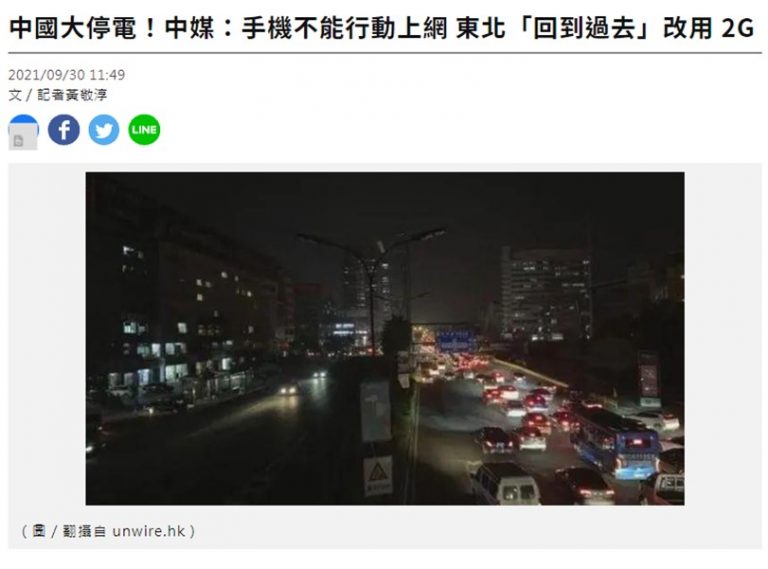Click the street lamp in the photo
The height and width of the screenshot is (569, 768).
[x=371, y=289]
